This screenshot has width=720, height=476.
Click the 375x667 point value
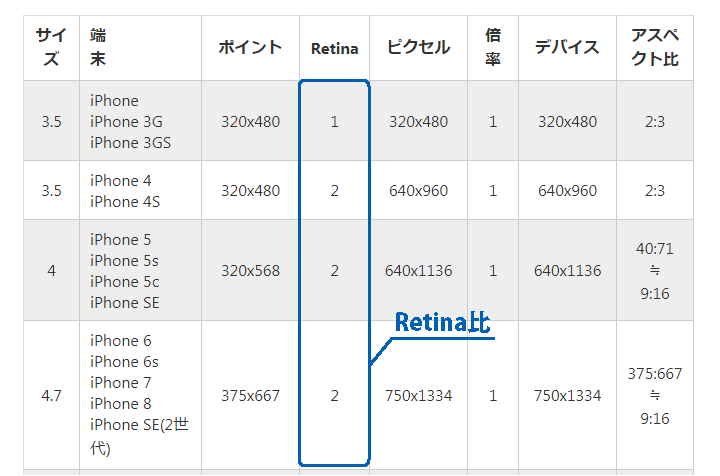[250, 396]
